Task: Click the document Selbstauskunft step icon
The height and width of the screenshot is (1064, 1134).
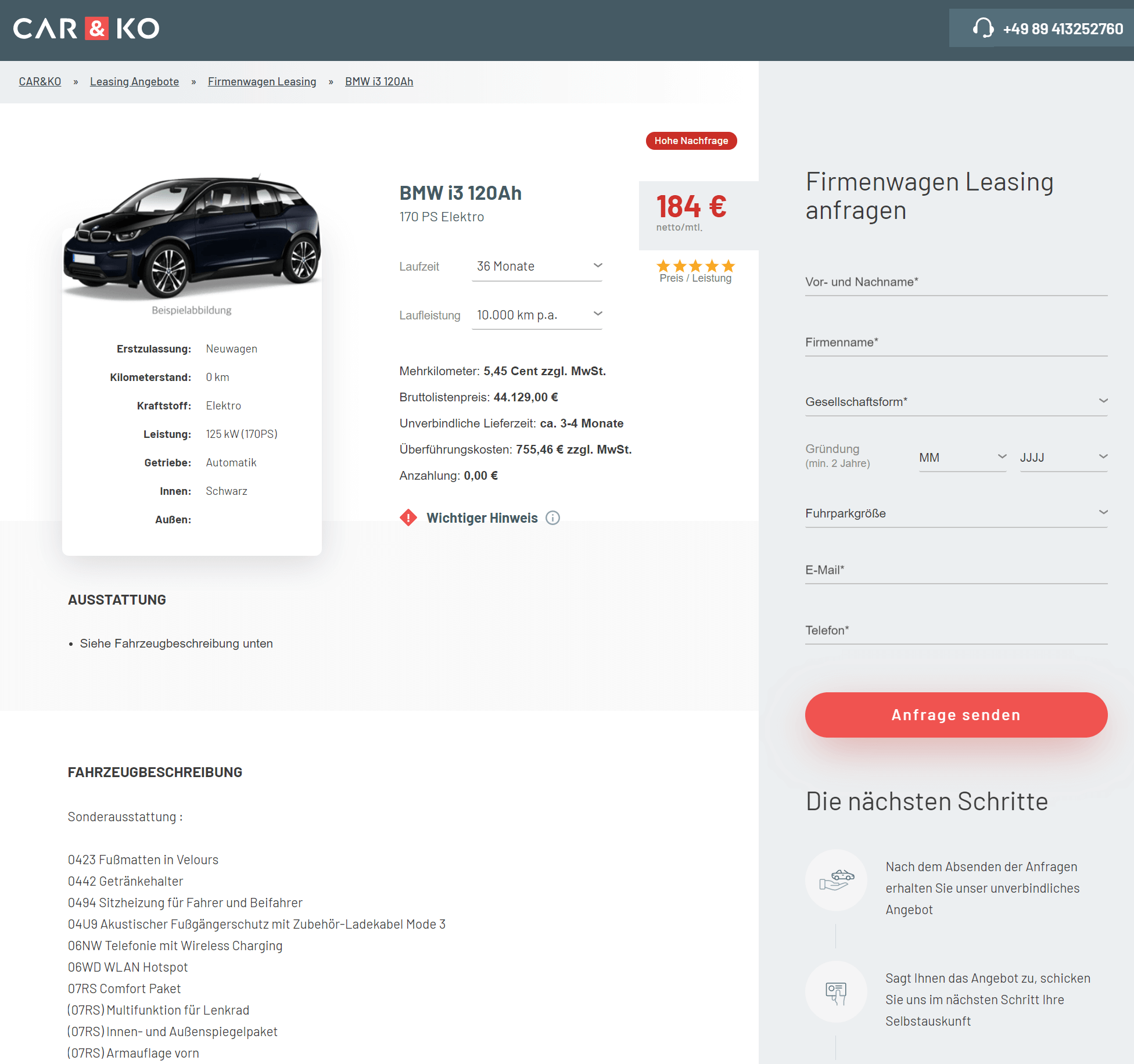Action: point(836,991)
